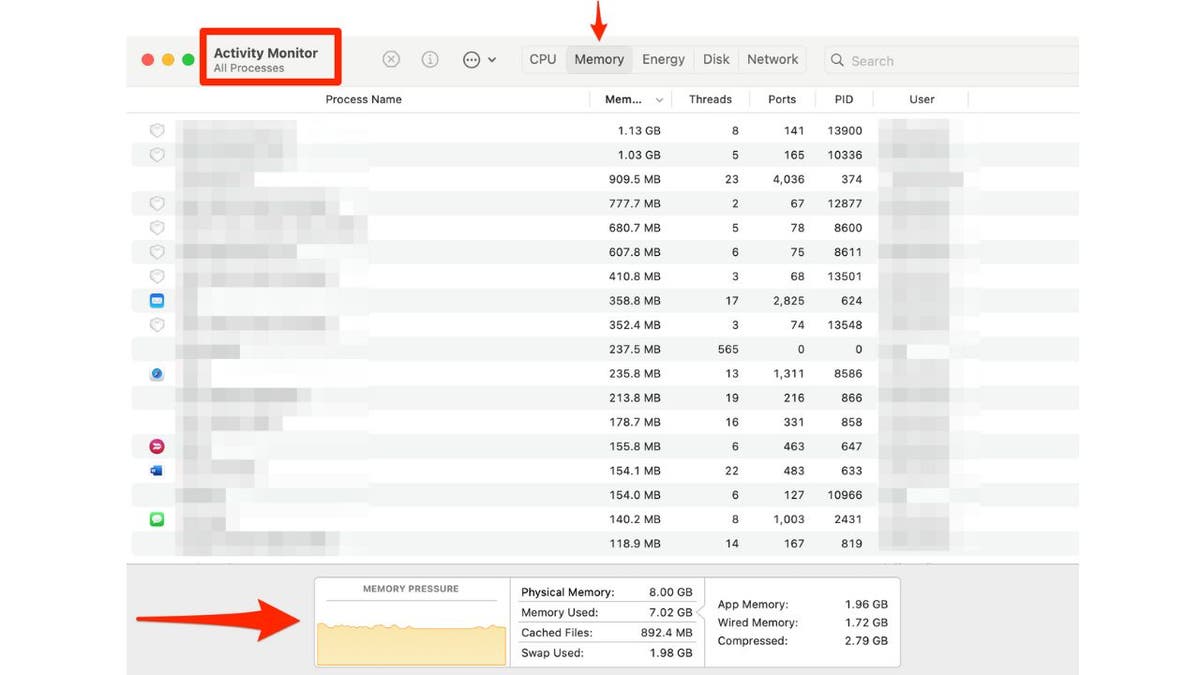Click PID 10966 cell
The image size is (1200, 675).
[x=845, y=496]
